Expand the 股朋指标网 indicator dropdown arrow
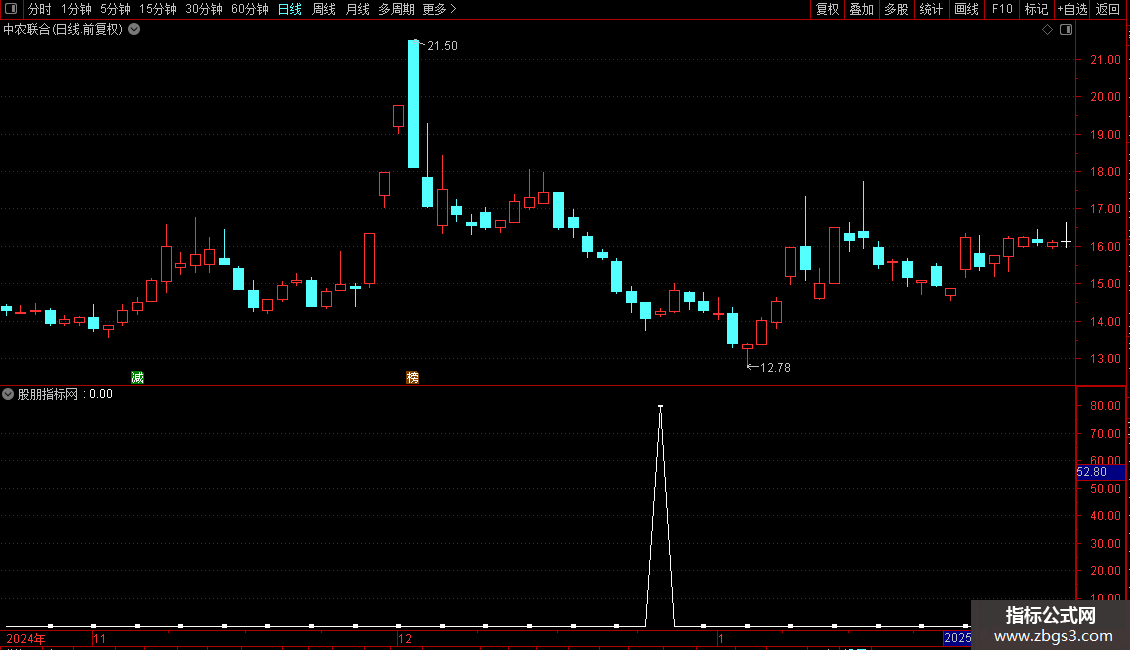The image size is (1130, 650). pos(8,394)
